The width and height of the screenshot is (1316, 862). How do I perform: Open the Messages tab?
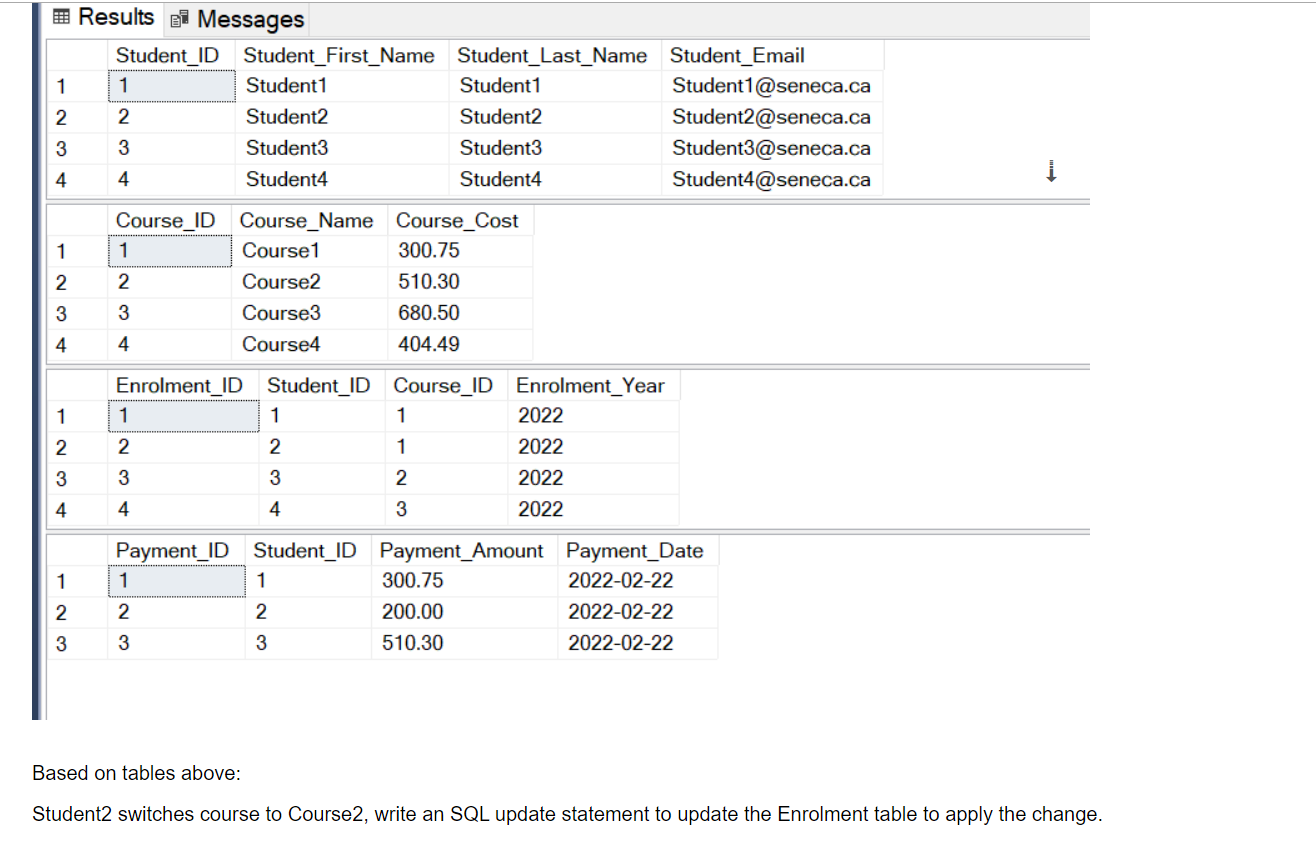[x=238, y=19]
